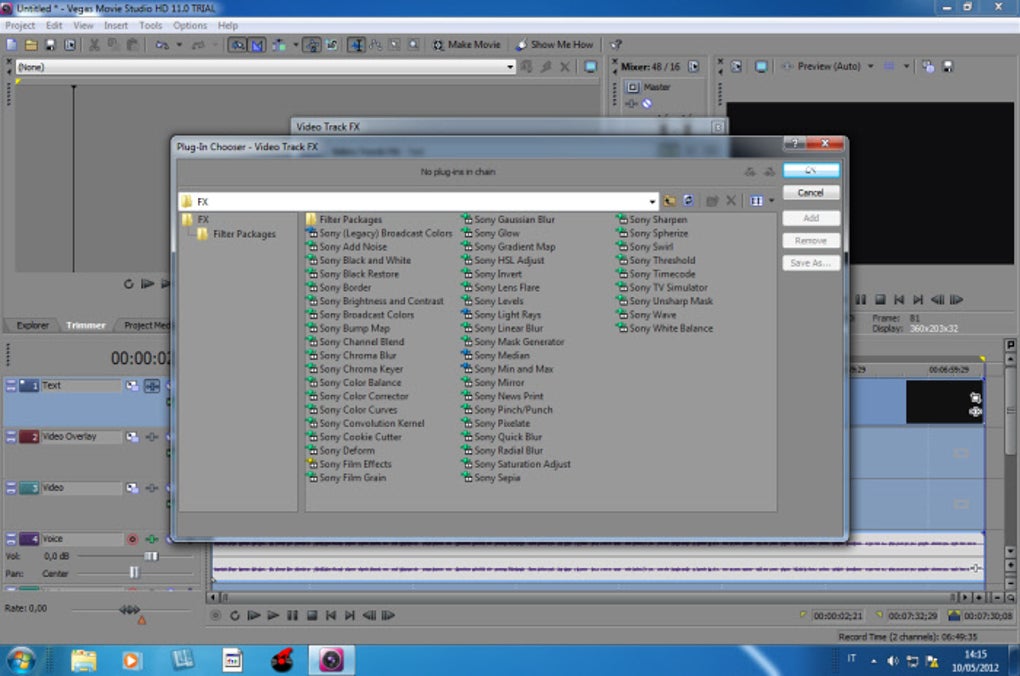Adjust the Voice track Pan slider
The width and height of the screenshot is (1020, 676).
point(134,573)
